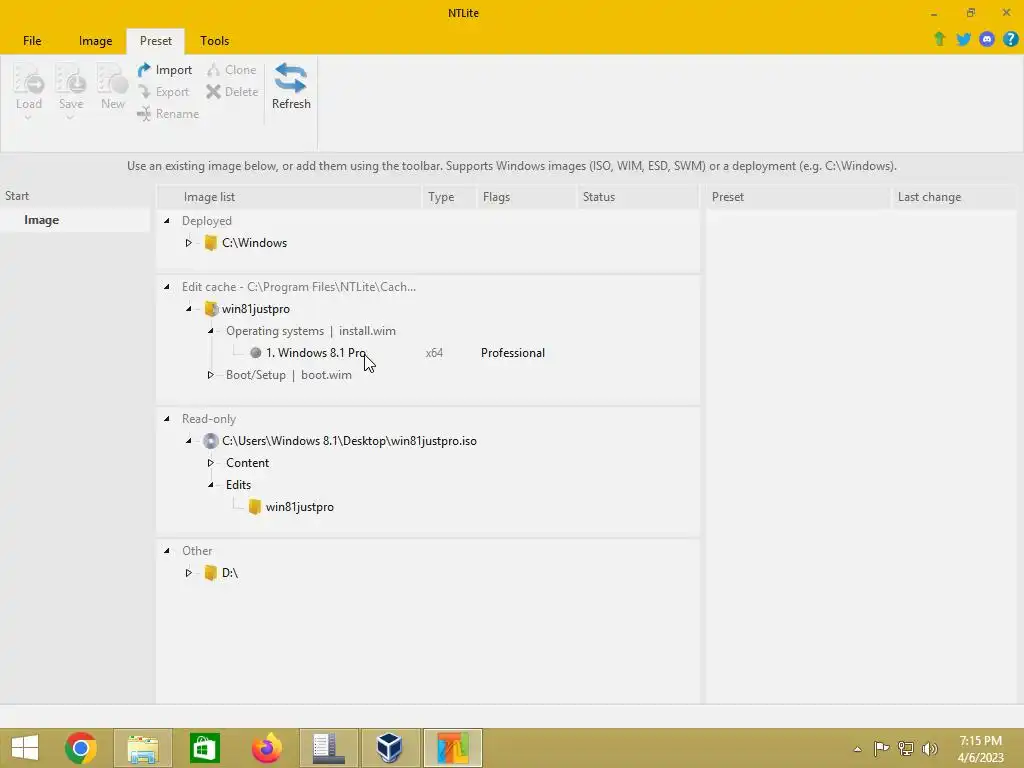The image size is (1024, 768).
Task: Open the Load dropdown arrow
Action: pyautogui.click(x=28, y=118)
